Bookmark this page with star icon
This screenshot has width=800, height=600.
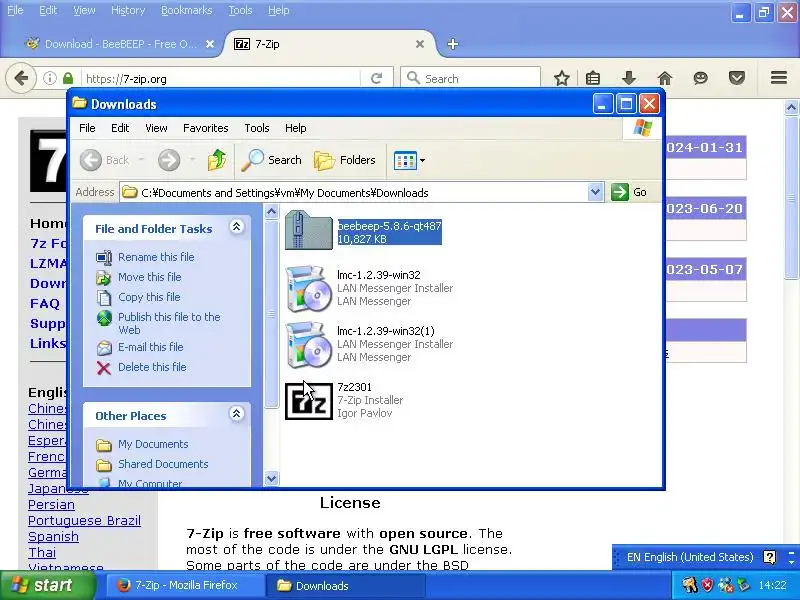(x=562, y=78)
